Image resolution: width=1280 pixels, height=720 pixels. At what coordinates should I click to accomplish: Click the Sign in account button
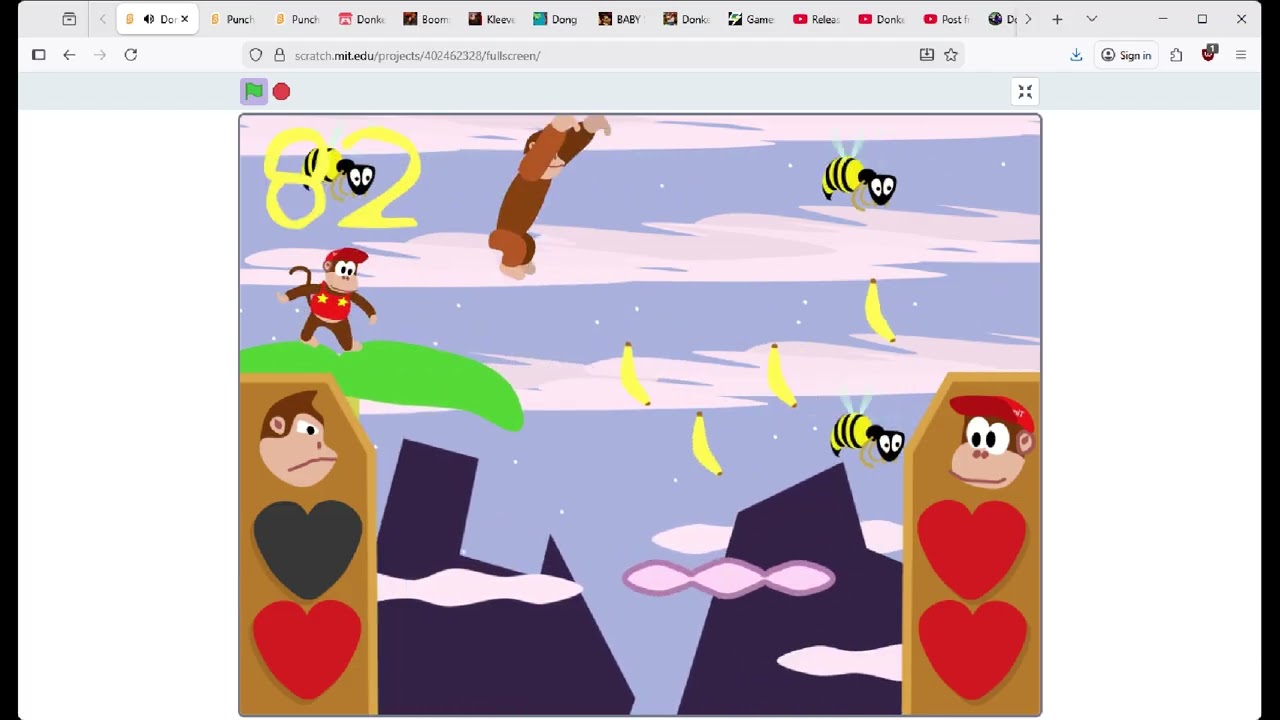click(x=1126, y=55)
